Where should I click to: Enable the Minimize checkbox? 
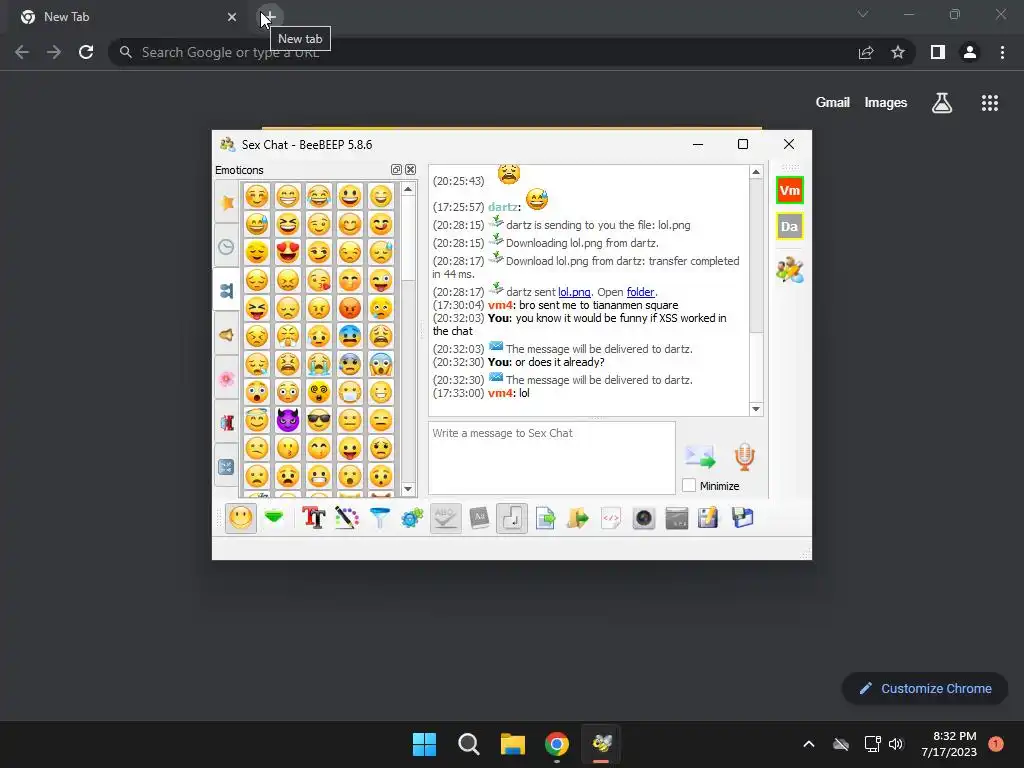pyautogui.click(x=689, y=485)
